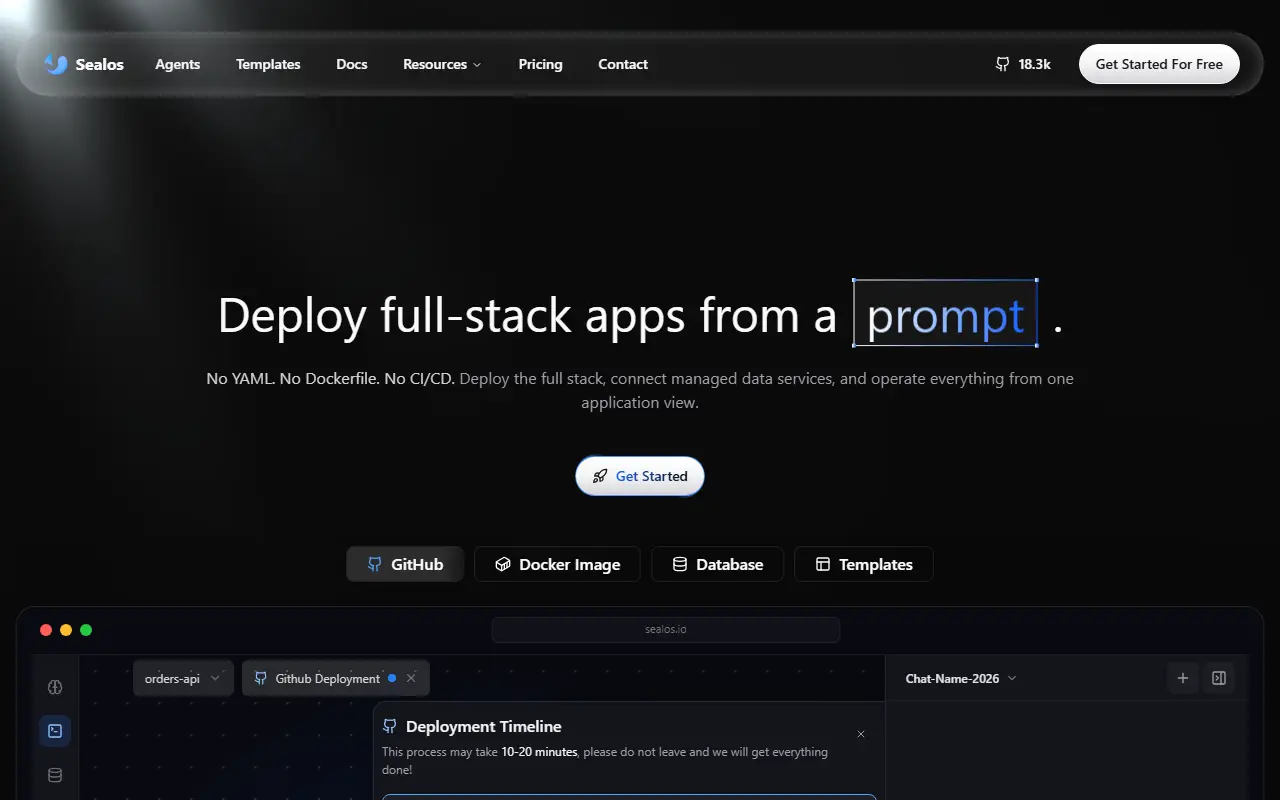
Task: Click the Deployment Timeline heading
Action: 484,727
